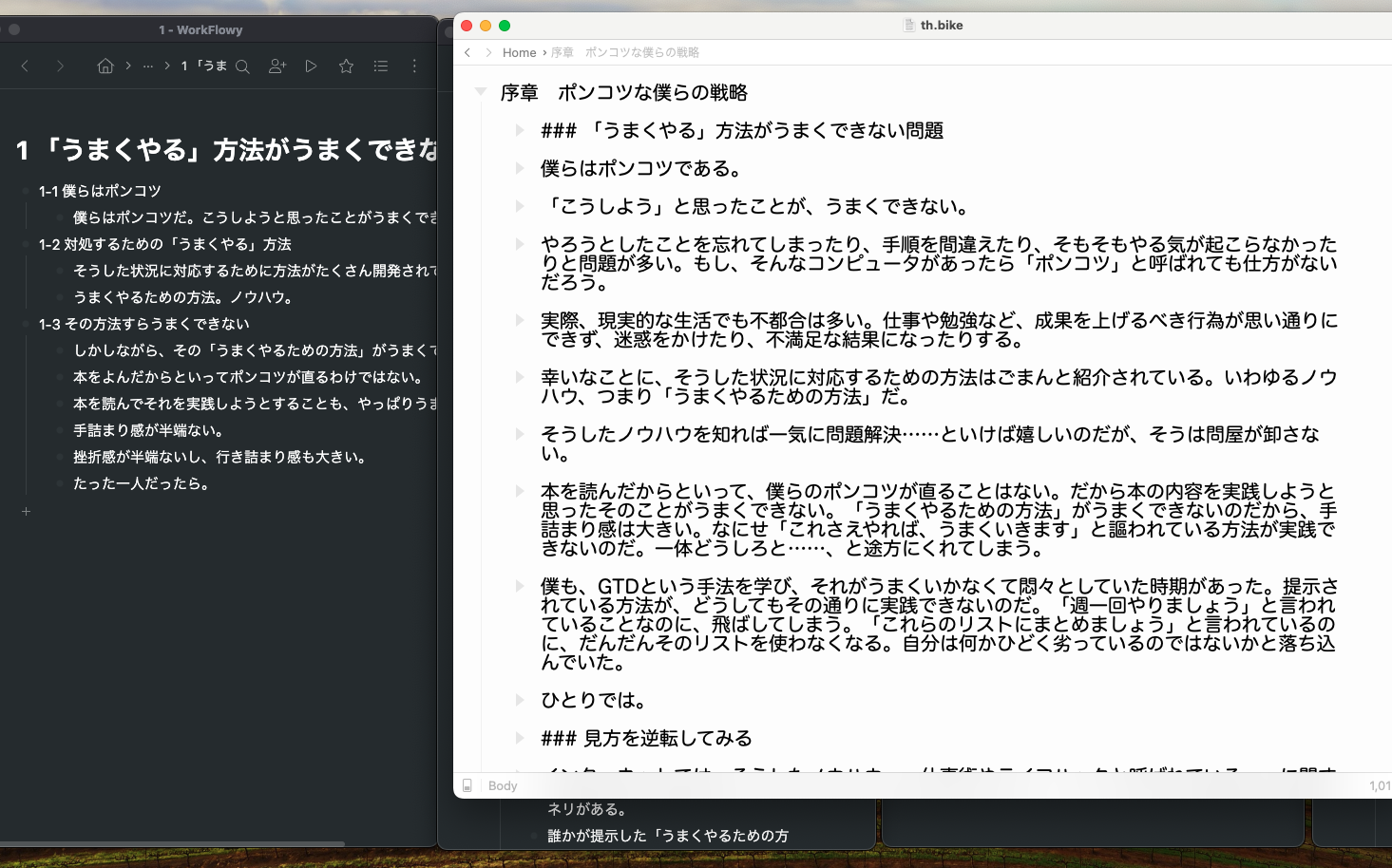Open WorkFlowy search with the magnifier icon
The width and height of the screenshot is (1392, 868).
pyautogui.click(x=241, y=66)
